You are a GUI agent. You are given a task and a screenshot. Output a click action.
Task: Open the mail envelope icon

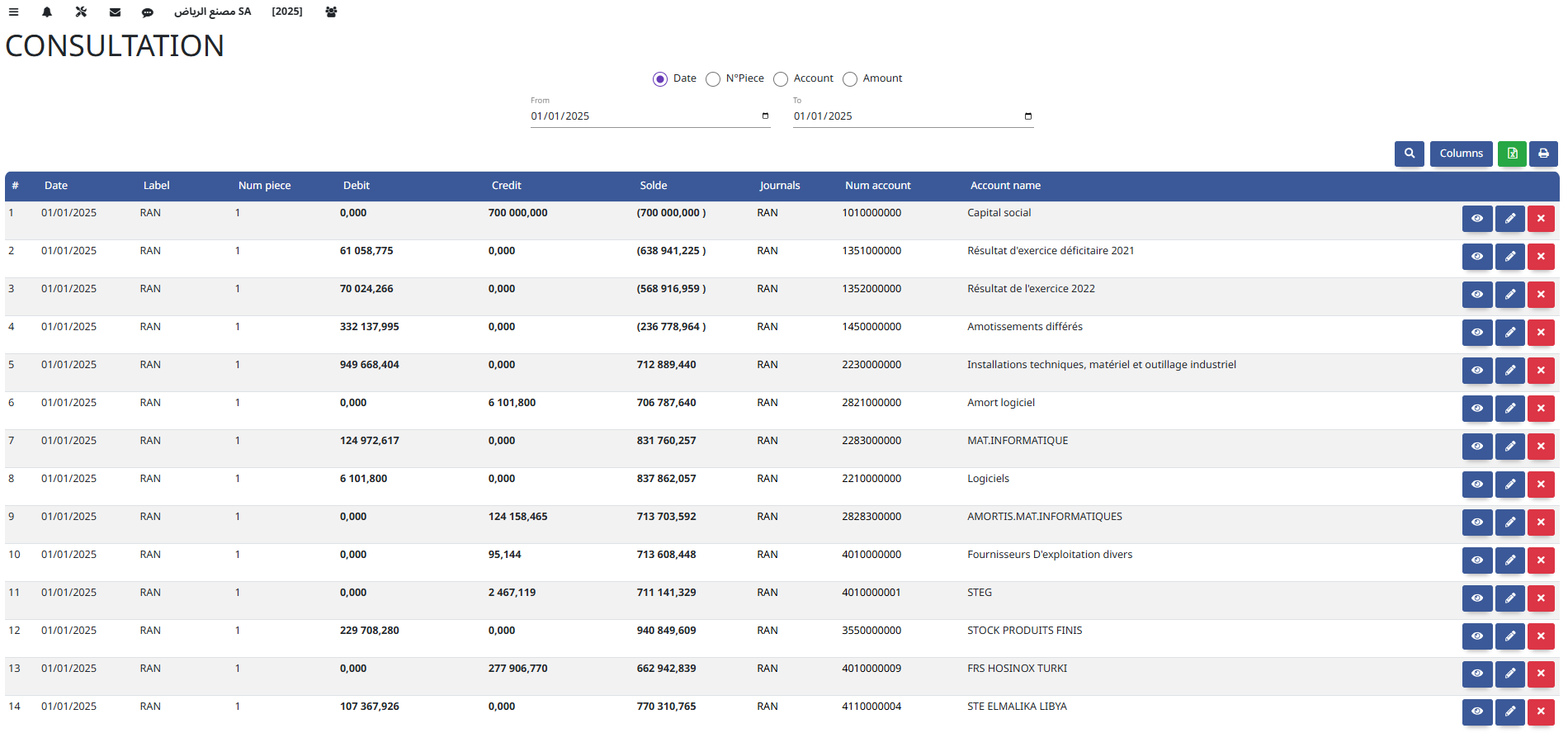click(115, 12)
